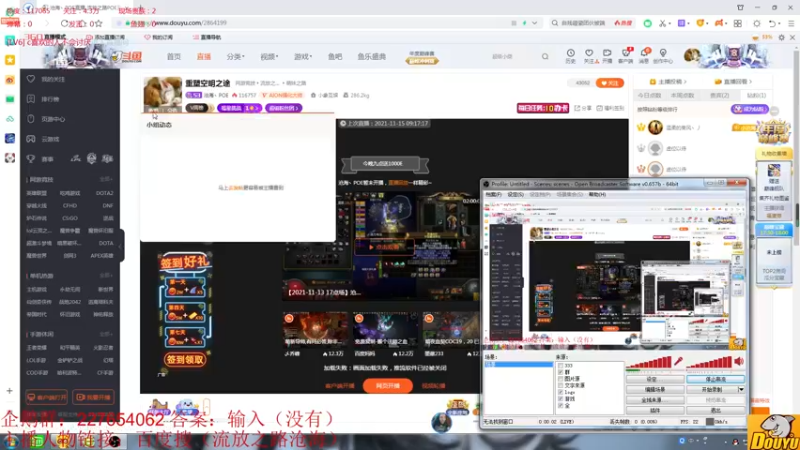Image resolution: width=800 pixels, height=450 pixels.
Task: Toggle the 群 source checkbox in OBS
Action: point(560,372)
